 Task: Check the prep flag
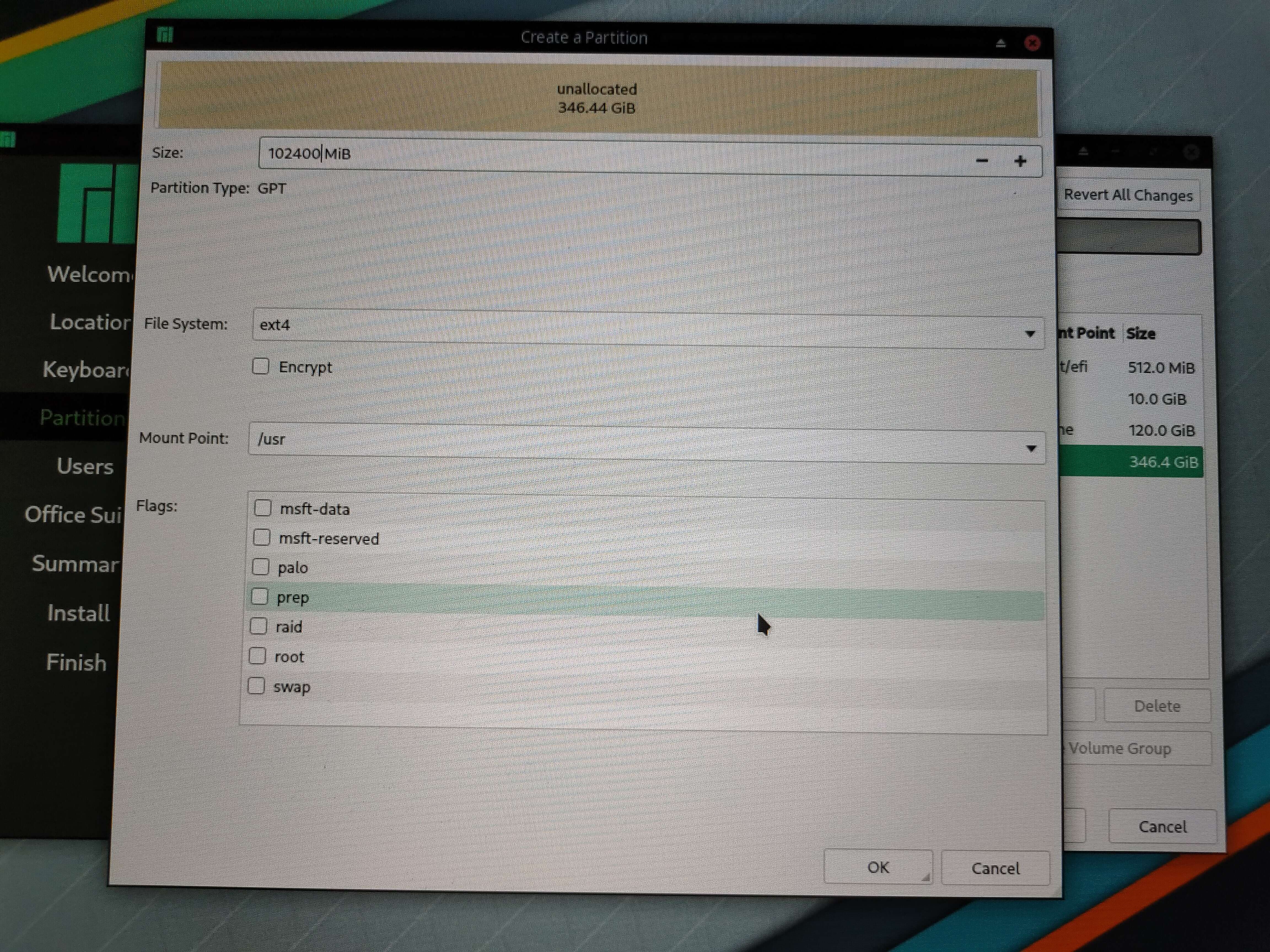[x=260, y=597]
